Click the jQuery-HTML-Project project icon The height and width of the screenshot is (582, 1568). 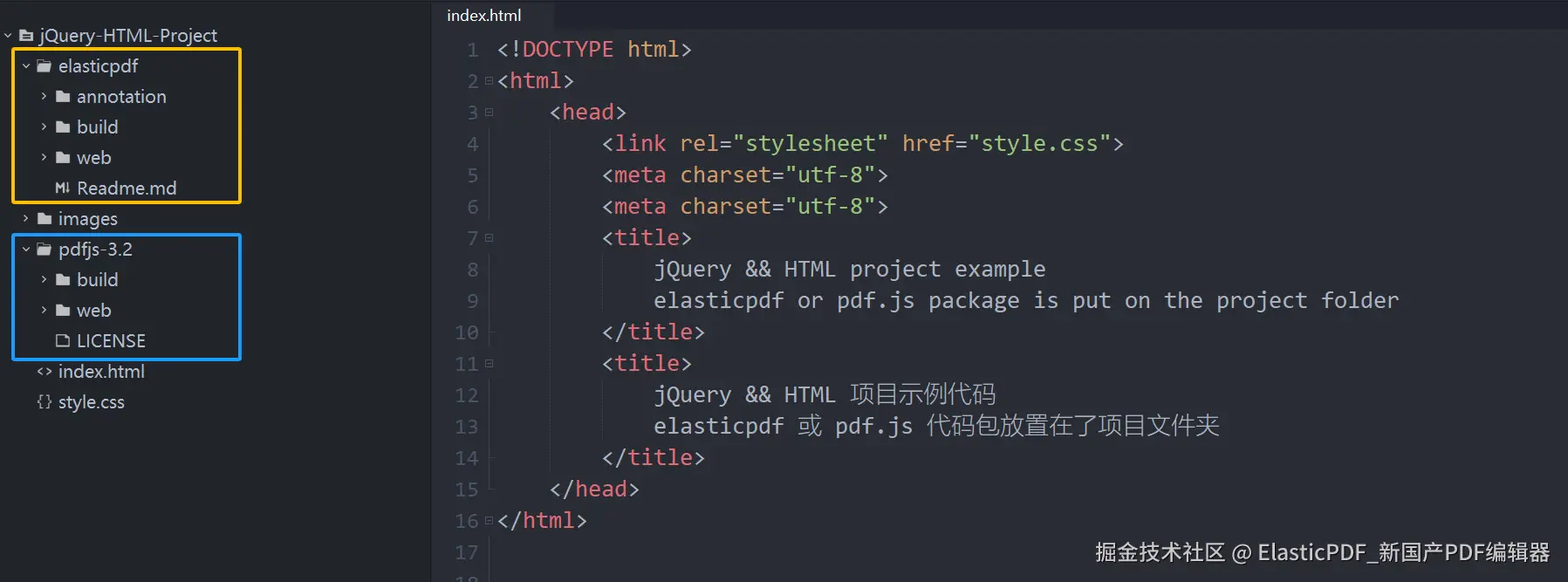[x=26, y=36]
